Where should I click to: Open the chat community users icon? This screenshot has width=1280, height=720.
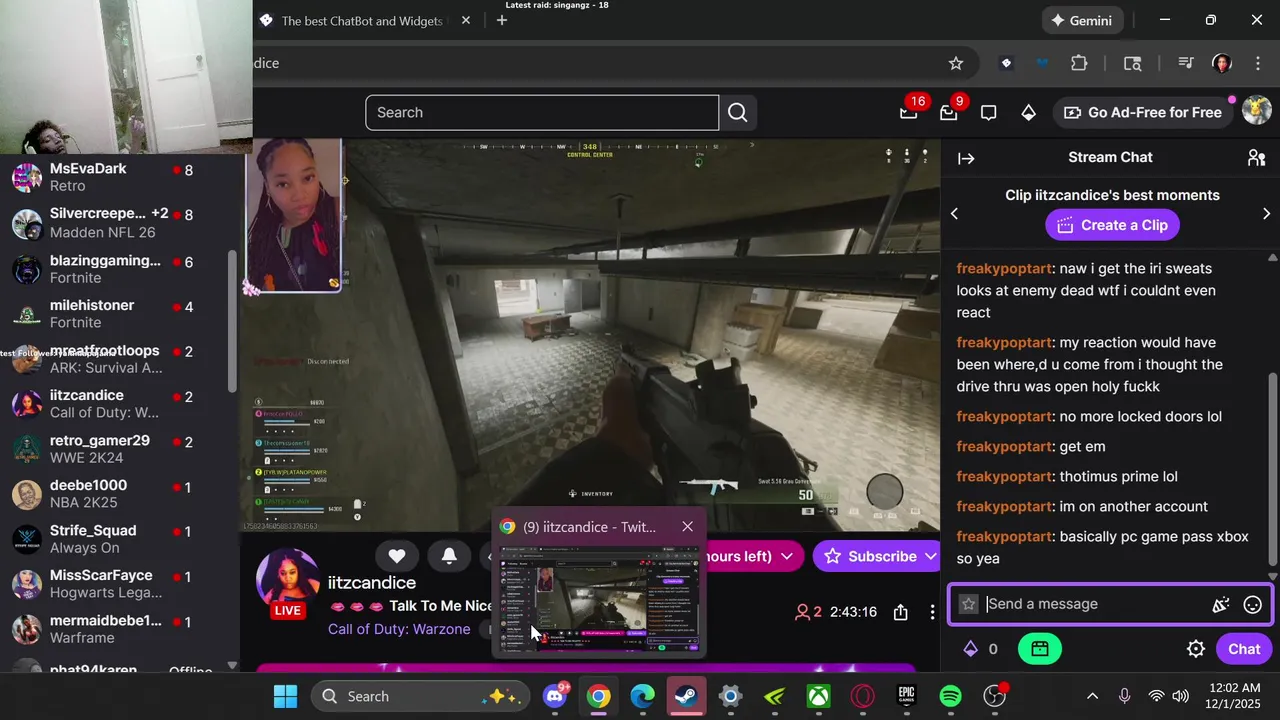click(x=1257, y=158)
